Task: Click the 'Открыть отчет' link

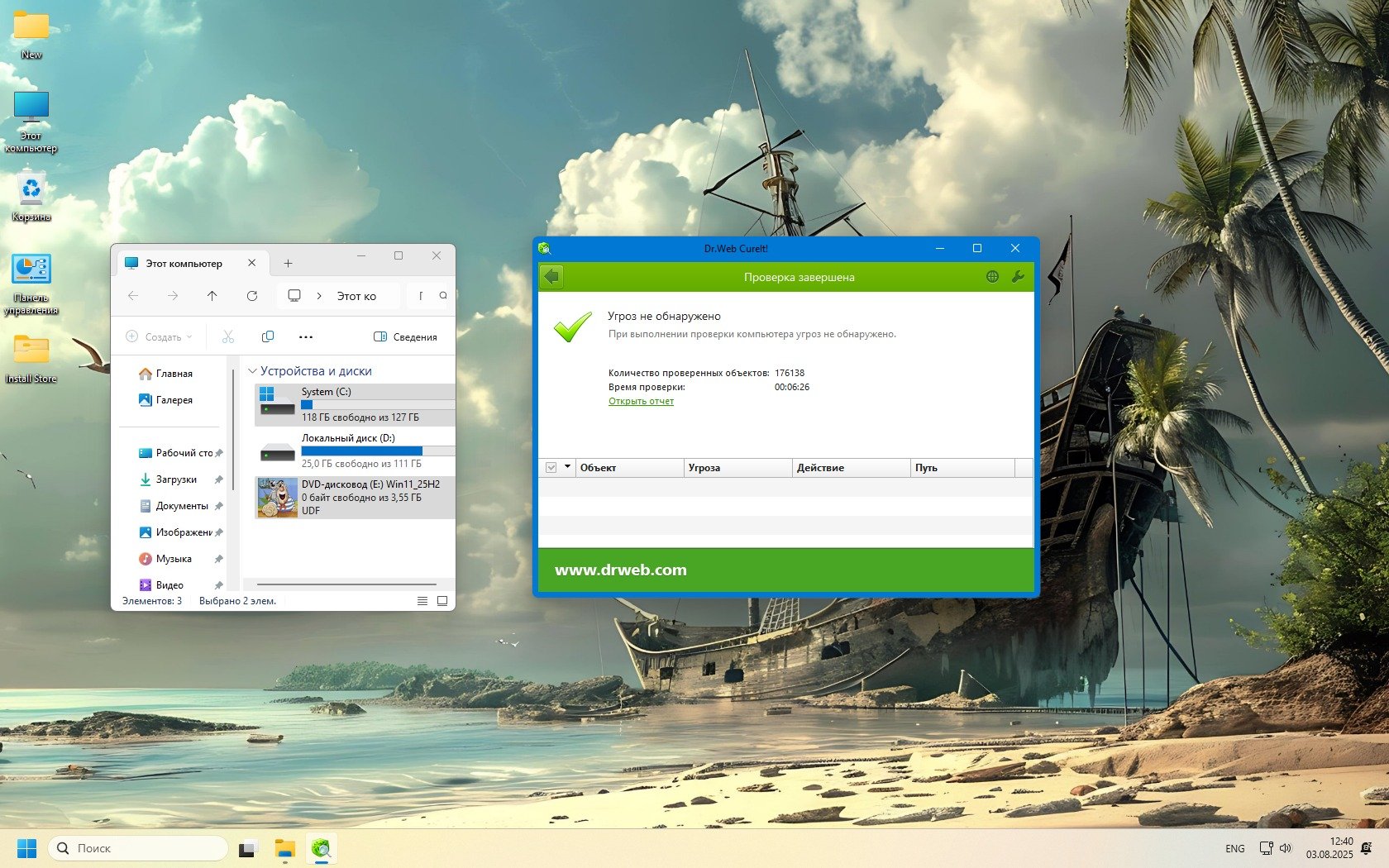Action: coord(641,402)
